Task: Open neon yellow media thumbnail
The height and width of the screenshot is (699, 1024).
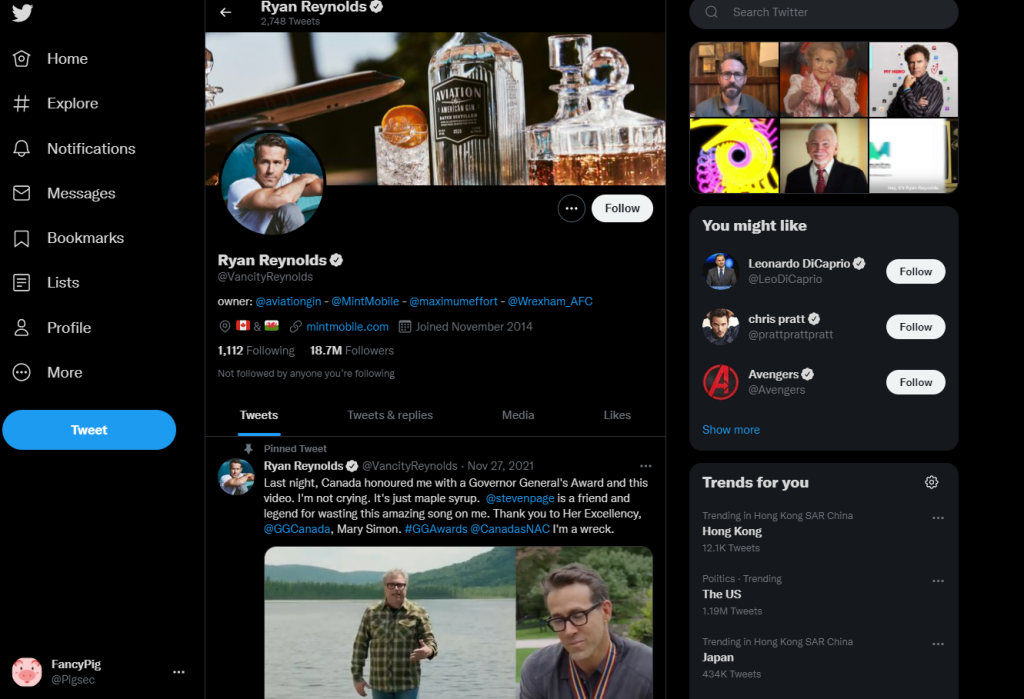Action: [734, 155]
